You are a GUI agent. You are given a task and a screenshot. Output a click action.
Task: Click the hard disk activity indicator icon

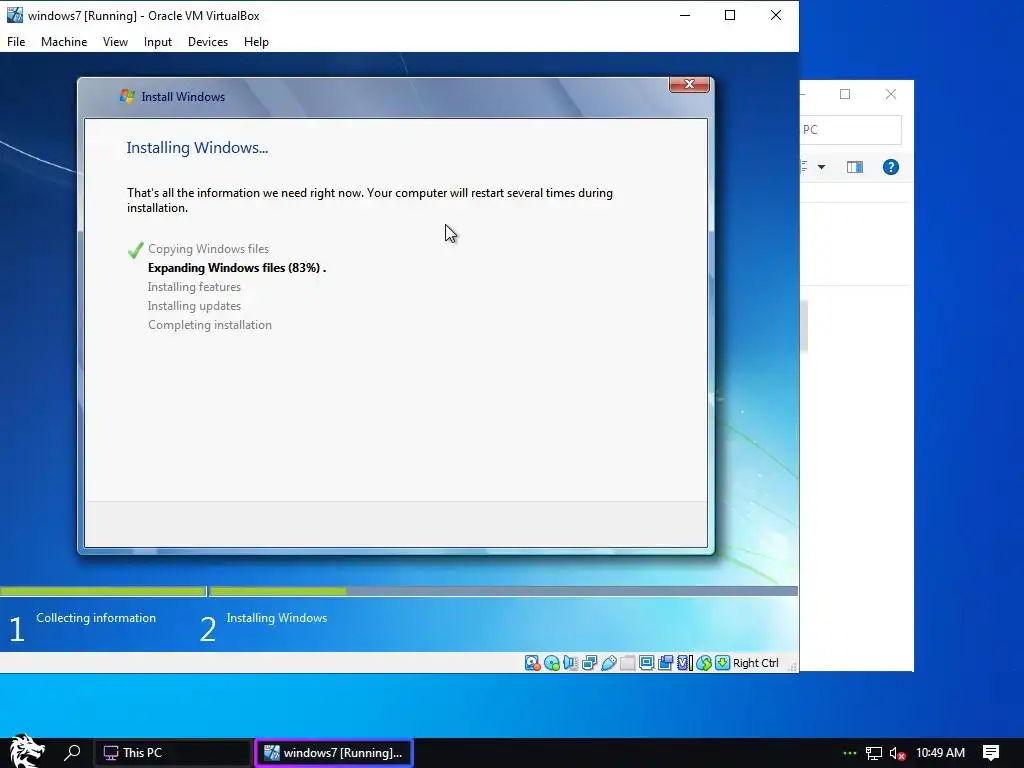pyautogui.click(x=532, y=663)
